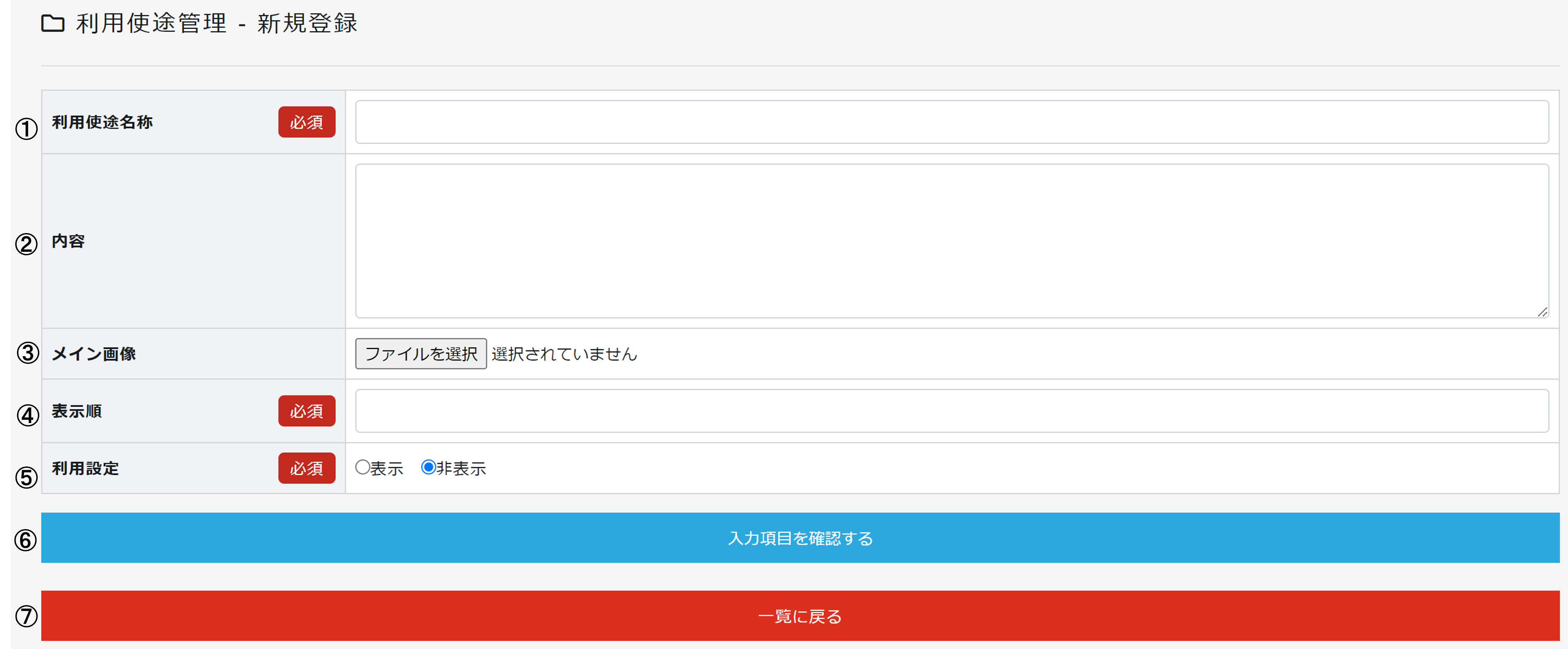The image size is (1568, 649).
Task: Click 入力項目を確認する blue button
Action: [800, 538]
